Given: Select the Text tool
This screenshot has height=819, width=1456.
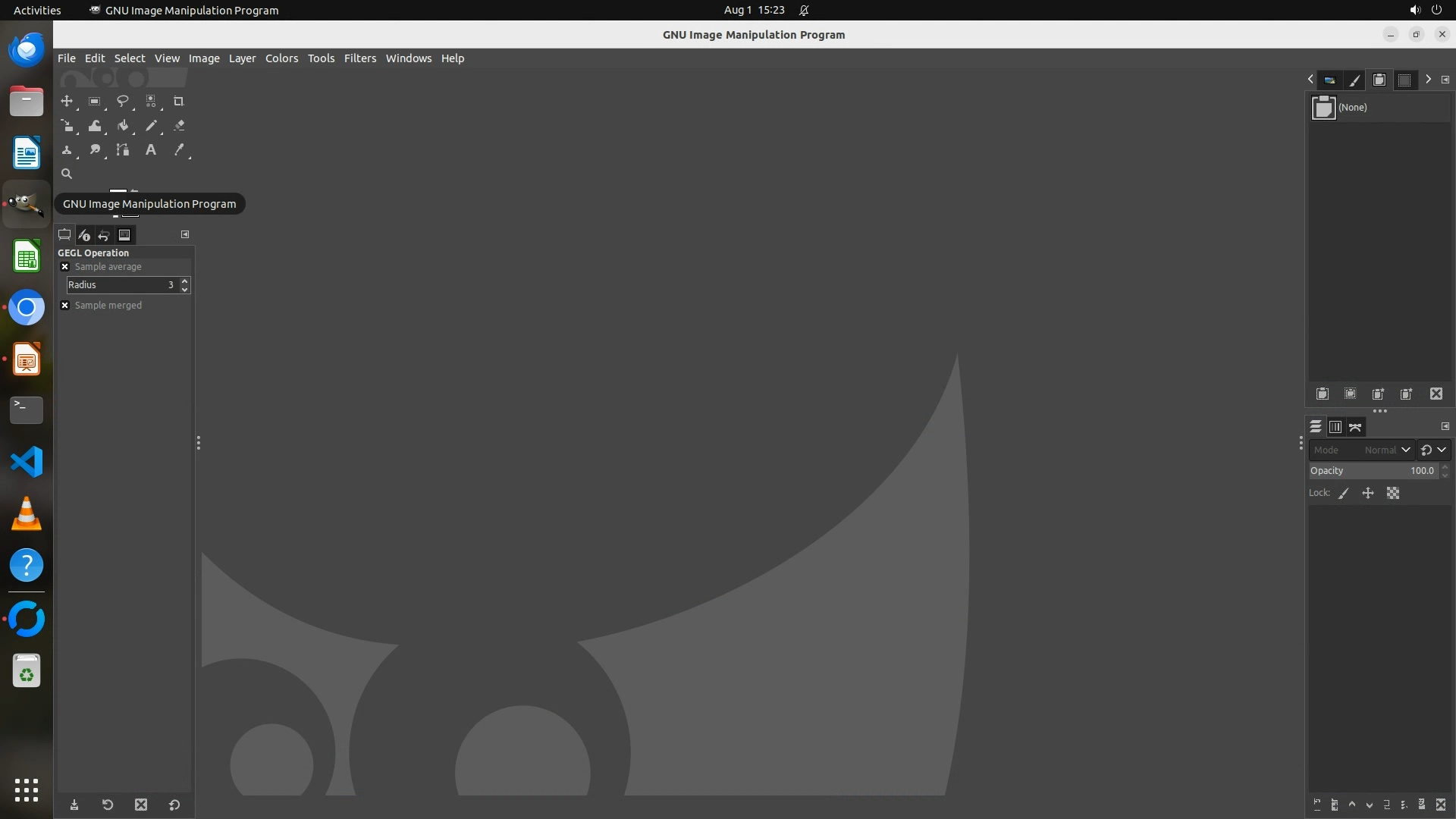Looking at the screenshot, I should [x=151, y=150].
